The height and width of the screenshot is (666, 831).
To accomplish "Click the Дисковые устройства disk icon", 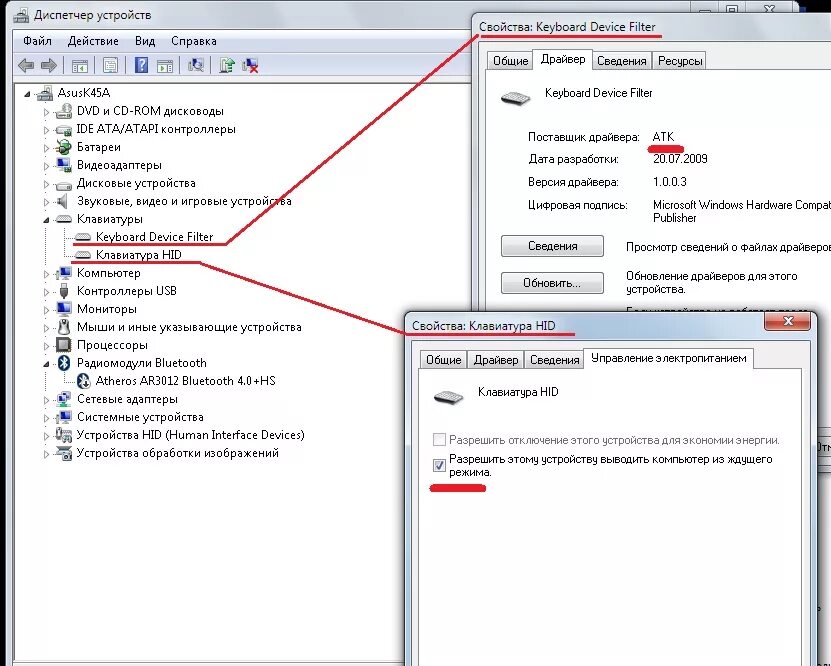I will coord(64,185).
